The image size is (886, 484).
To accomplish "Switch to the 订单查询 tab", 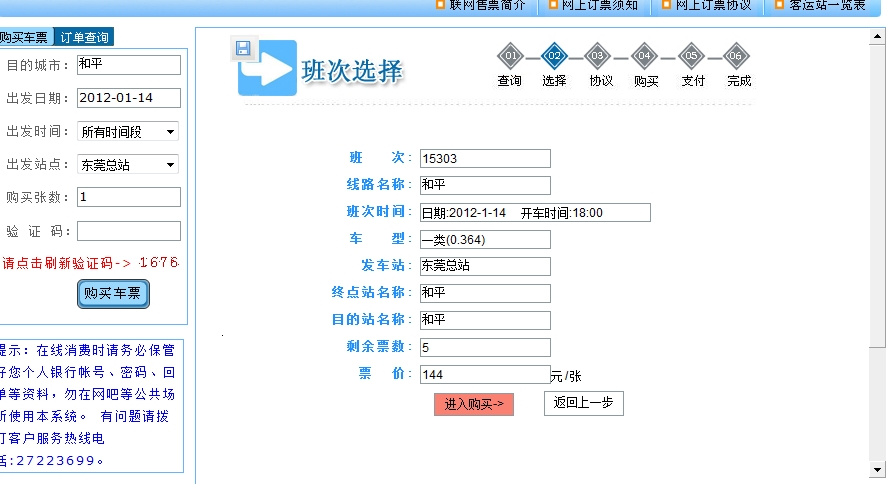I will pos(84,37).
